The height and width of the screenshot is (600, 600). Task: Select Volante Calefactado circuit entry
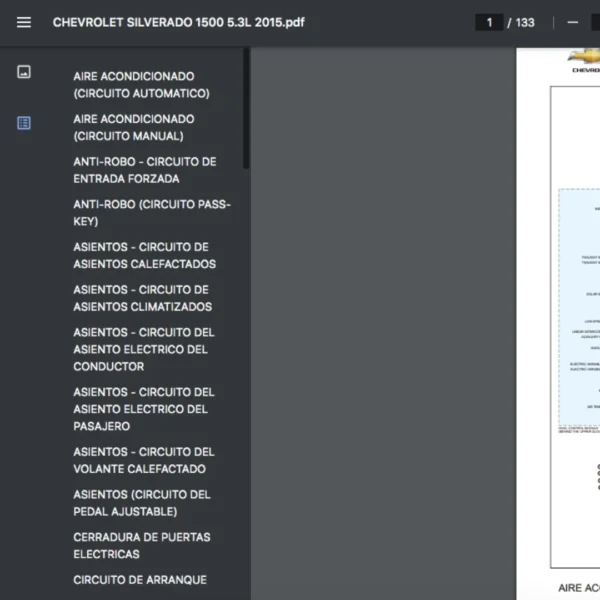tap(144, 460)
